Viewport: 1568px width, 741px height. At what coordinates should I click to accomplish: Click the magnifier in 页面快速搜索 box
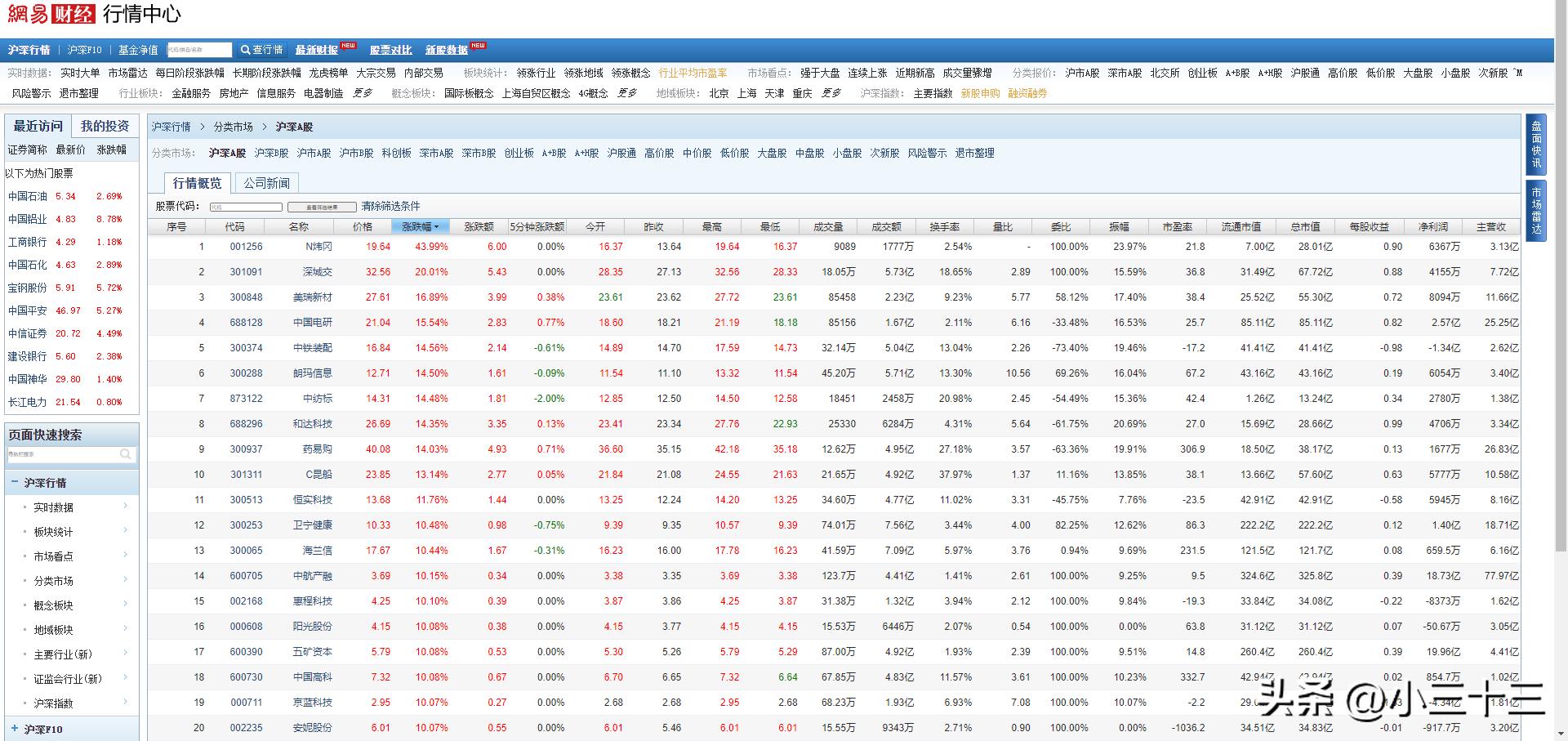point(125,454)
